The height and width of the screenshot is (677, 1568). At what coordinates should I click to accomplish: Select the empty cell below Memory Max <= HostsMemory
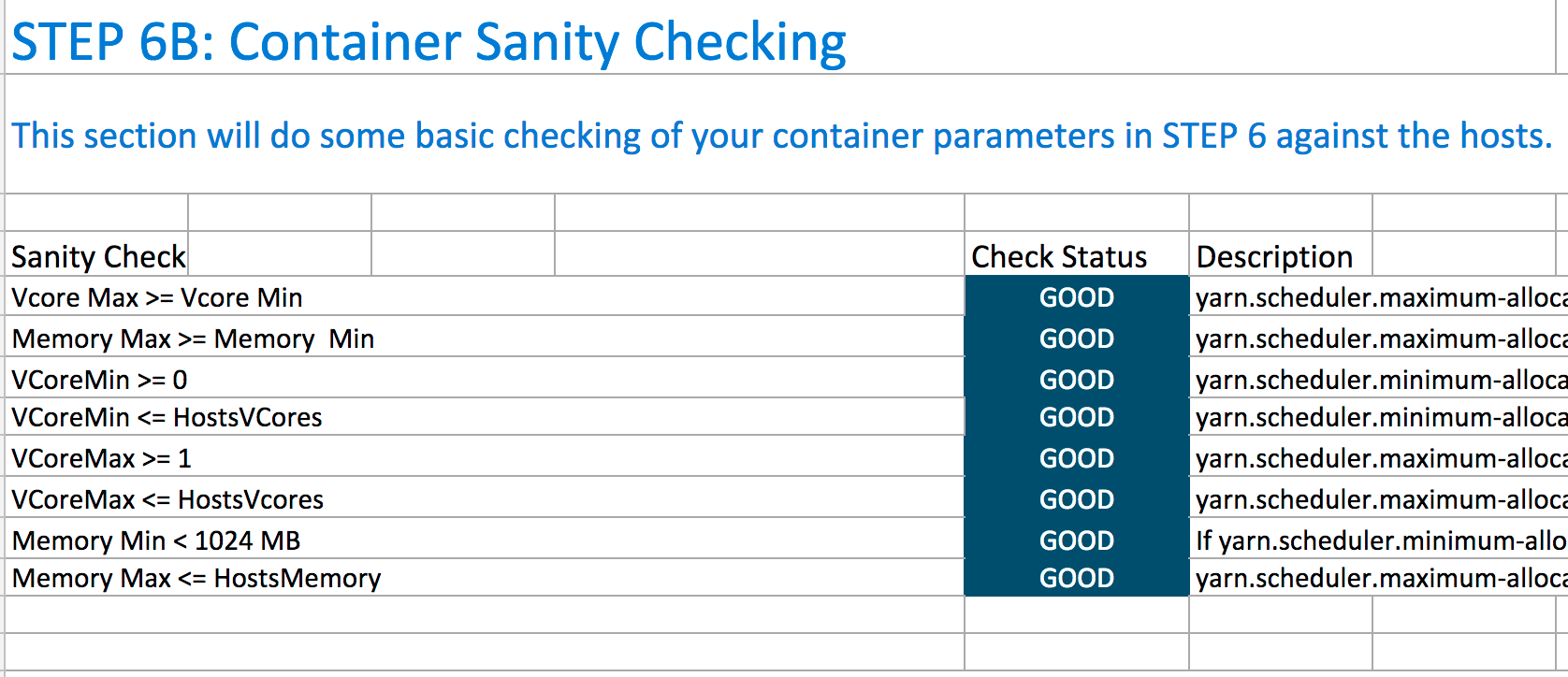tap(485, 614)
